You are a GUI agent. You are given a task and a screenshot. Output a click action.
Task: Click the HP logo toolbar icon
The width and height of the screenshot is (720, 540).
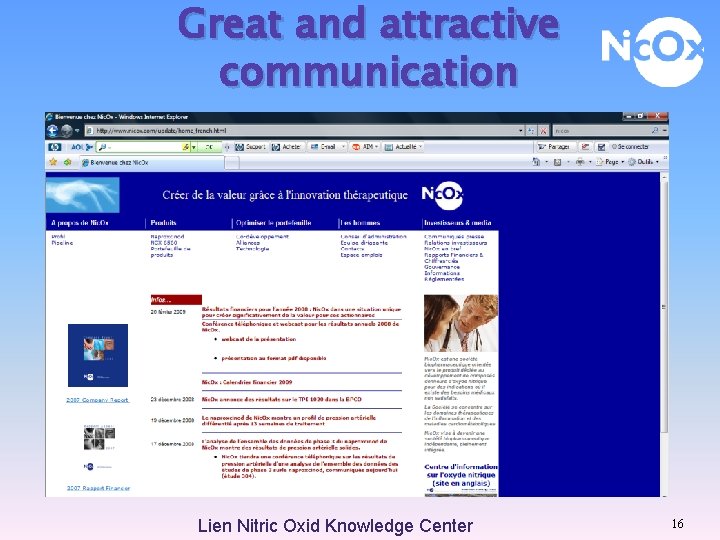55,147
